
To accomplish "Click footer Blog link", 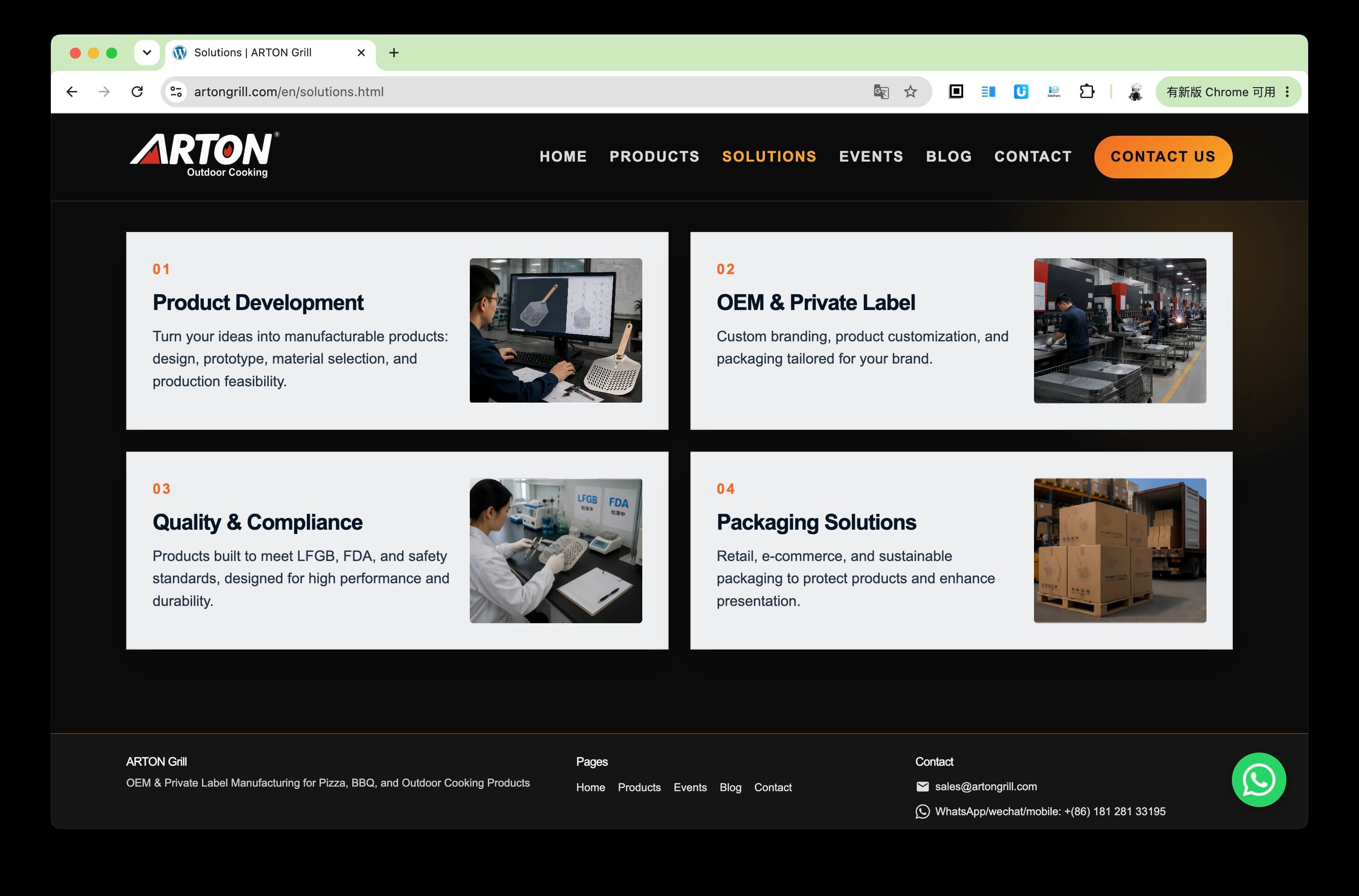I will [x=730, y=788].
